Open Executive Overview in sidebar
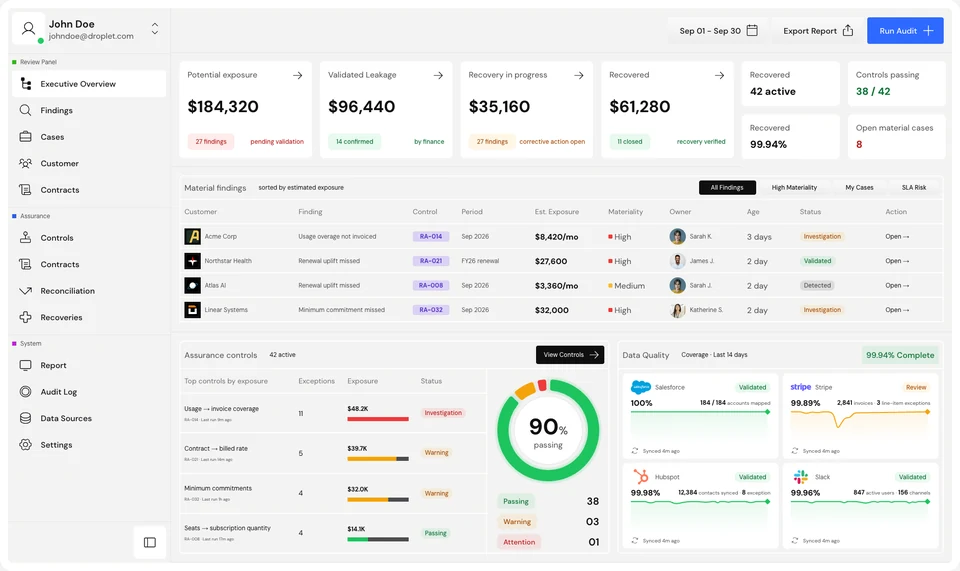Image resolution: width=960 pixels, height=571 pixels. click(89, 84)
